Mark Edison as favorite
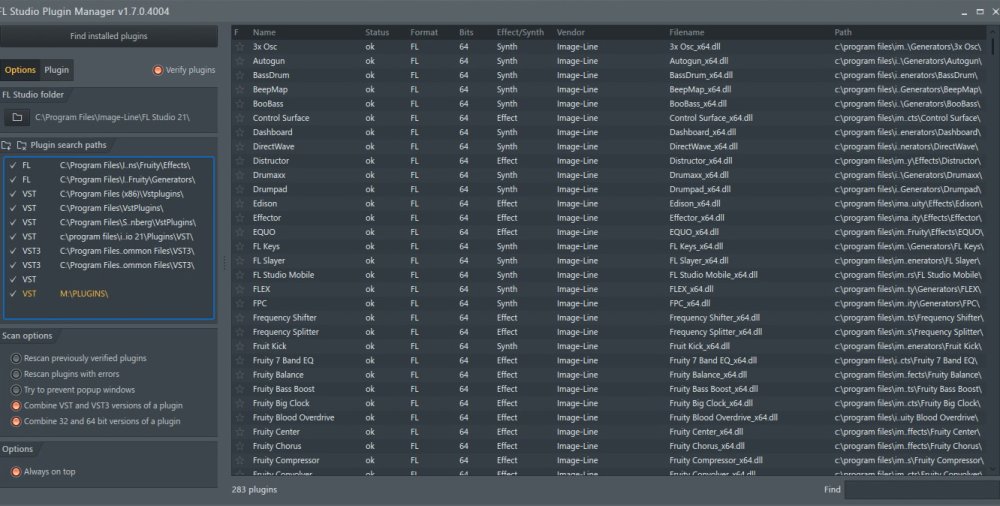Screen dimensions: 1000x506 click(x=240, y=204)
